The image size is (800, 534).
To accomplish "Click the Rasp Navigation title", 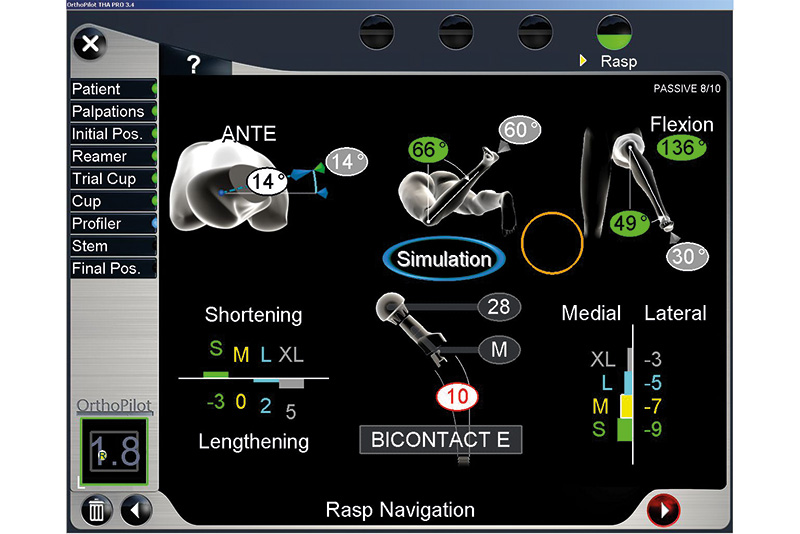I will coord(400,510).
